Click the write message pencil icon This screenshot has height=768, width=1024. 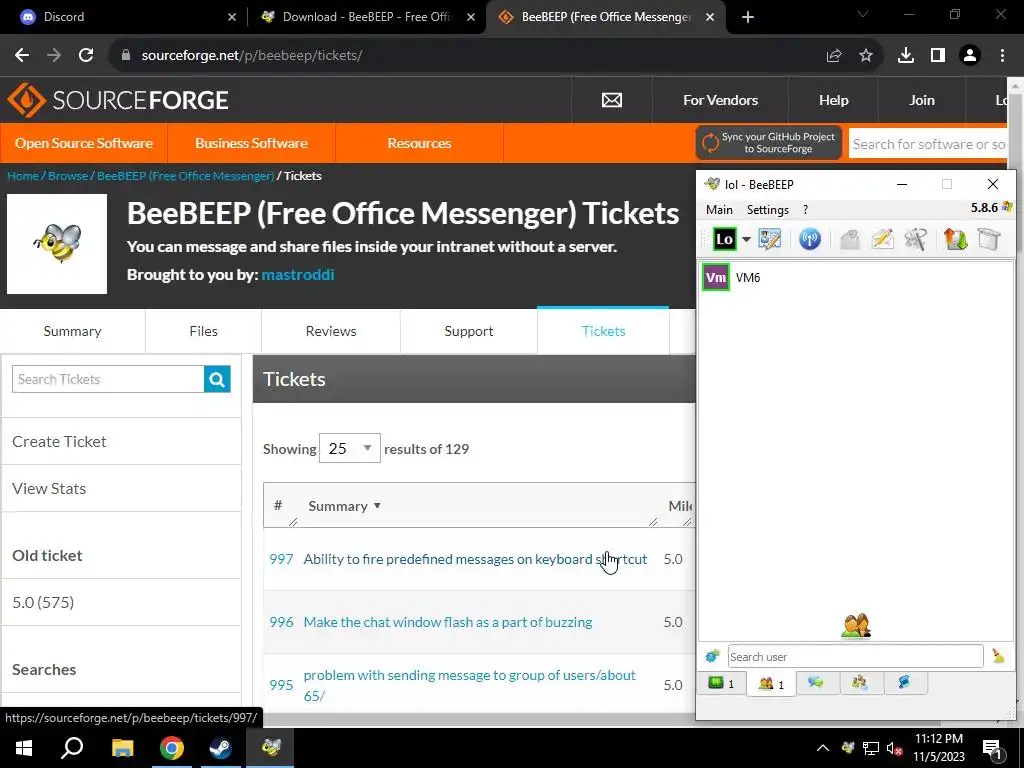(x=882, y=239)
